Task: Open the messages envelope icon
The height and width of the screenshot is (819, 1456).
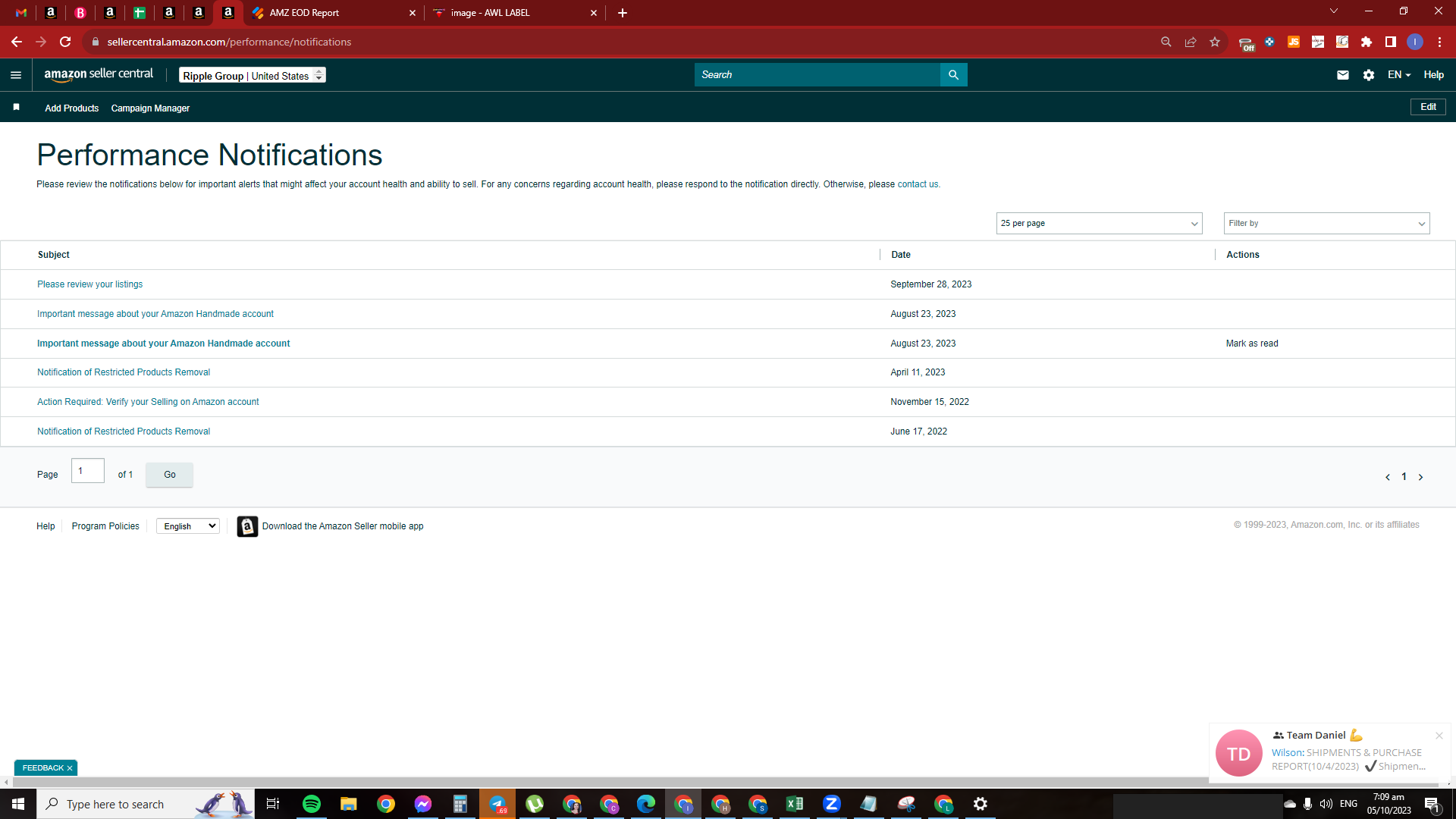Action: point(1342,75)
